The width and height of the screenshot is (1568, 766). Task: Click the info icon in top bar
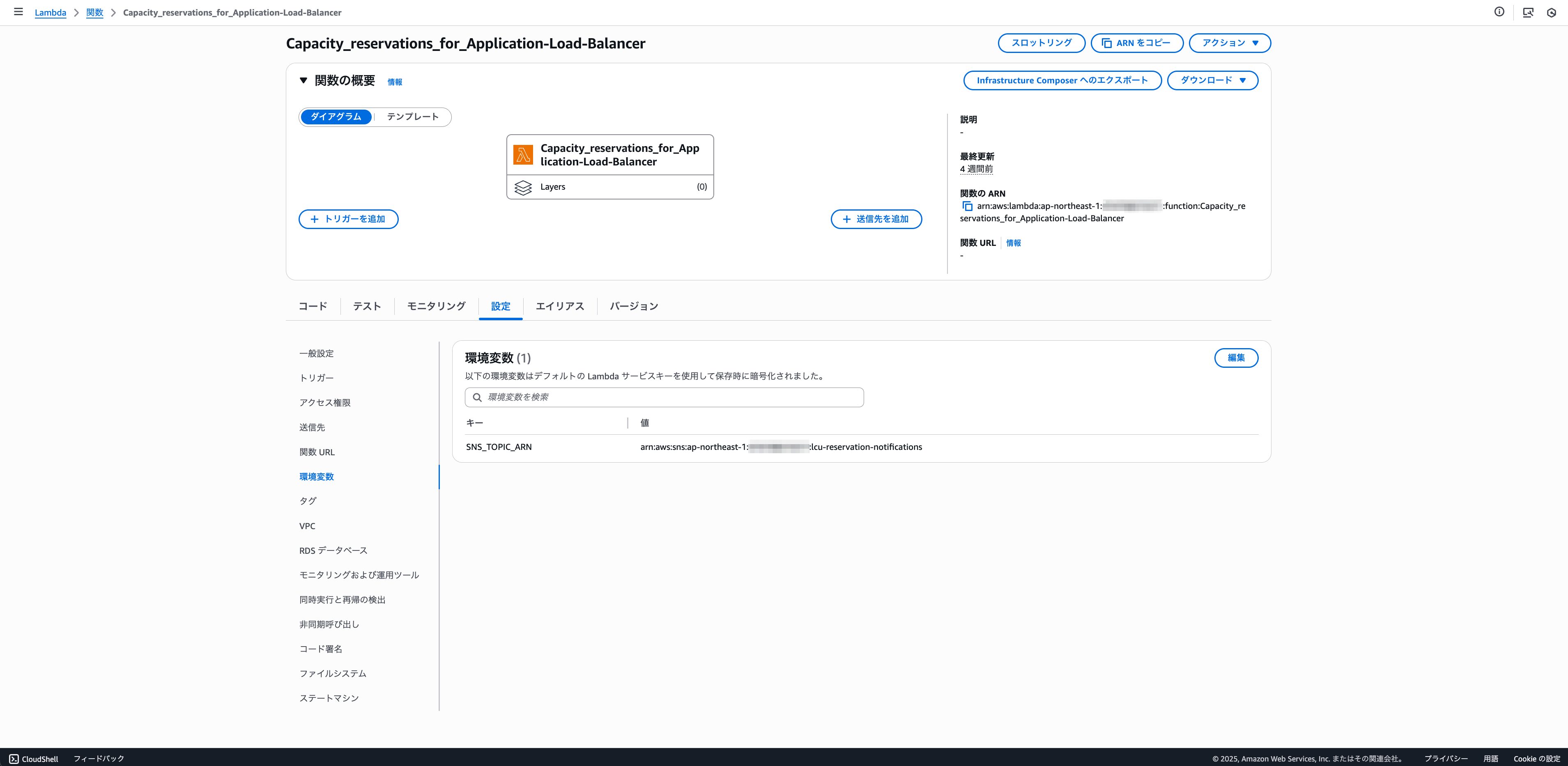[1499, 12]
